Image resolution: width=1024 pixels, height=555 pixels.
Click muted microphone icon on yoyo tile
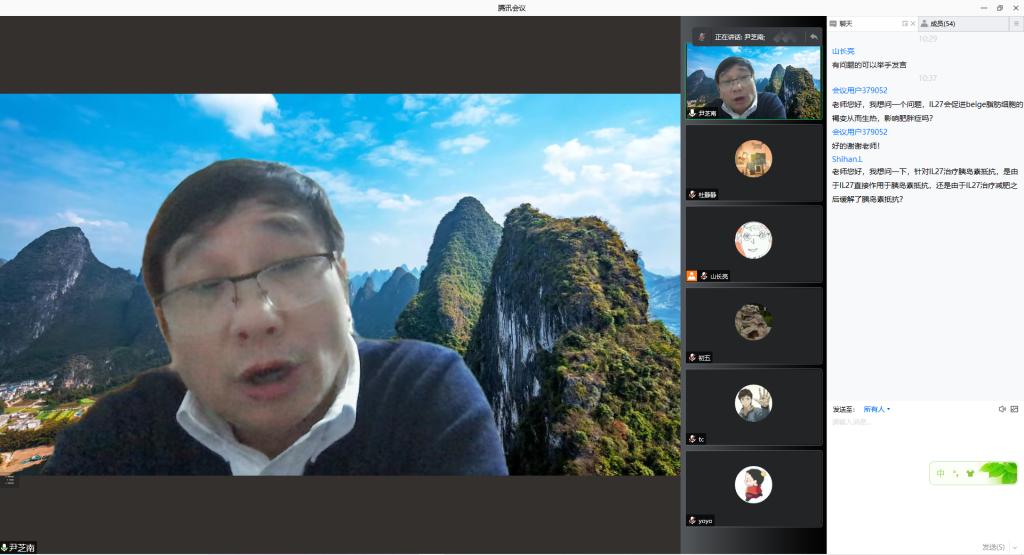coord(691,520)
